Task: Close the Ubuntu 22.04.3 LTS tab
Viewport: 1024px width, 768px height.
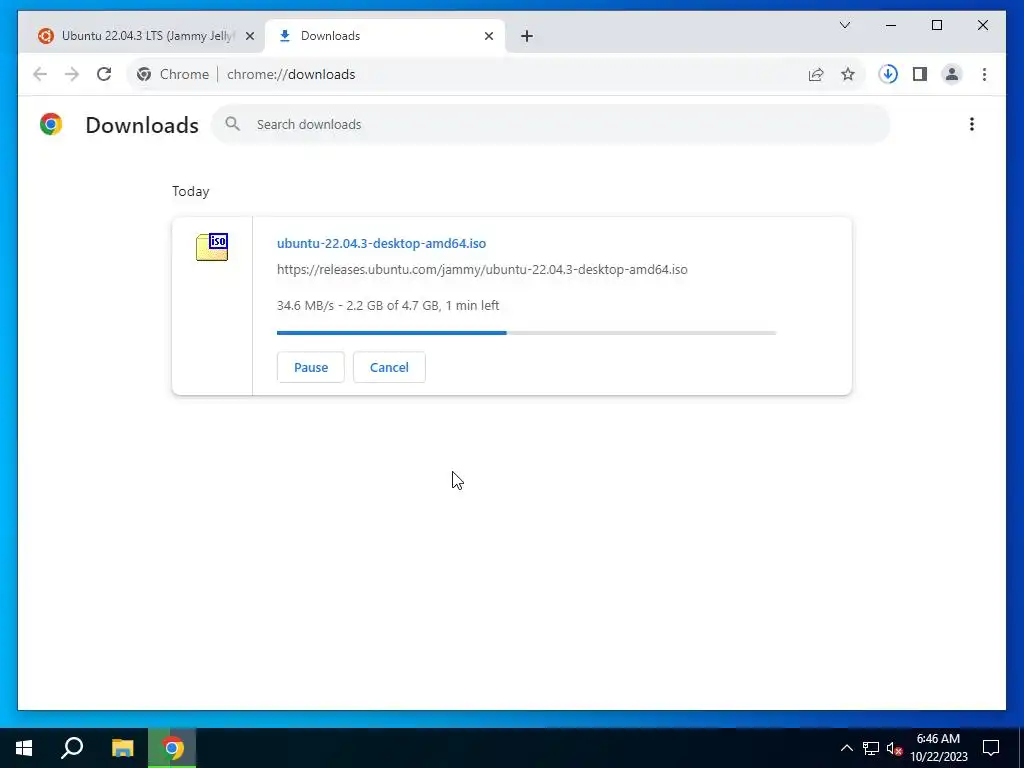Action: [249, 36]
